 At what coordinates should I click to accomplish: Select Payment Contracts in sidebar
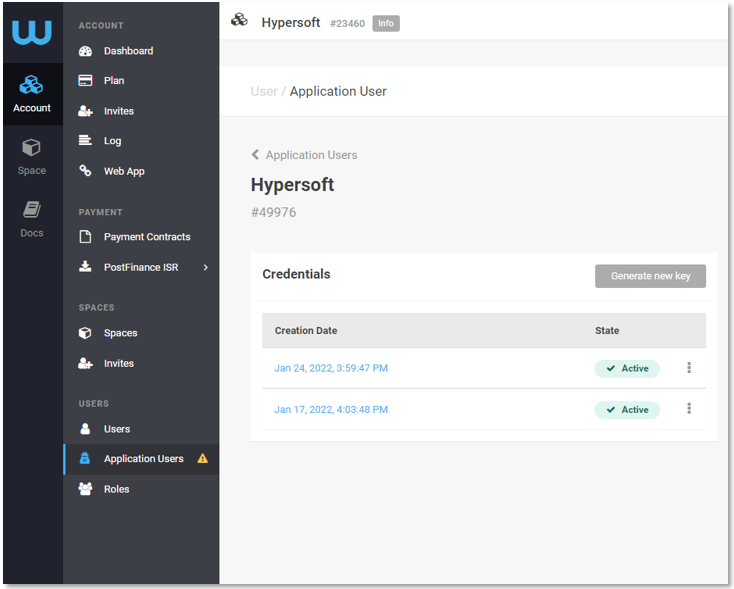(146, 237)
